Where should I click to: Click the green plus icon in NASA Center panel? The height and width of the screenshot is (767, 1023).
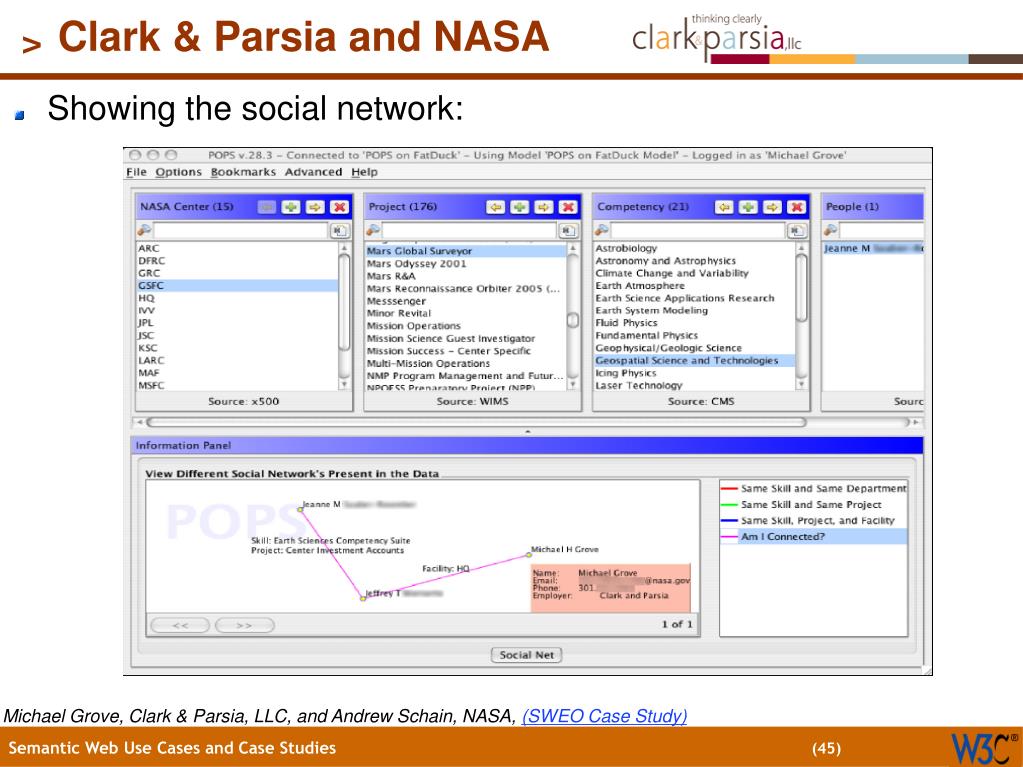(290, 207)
